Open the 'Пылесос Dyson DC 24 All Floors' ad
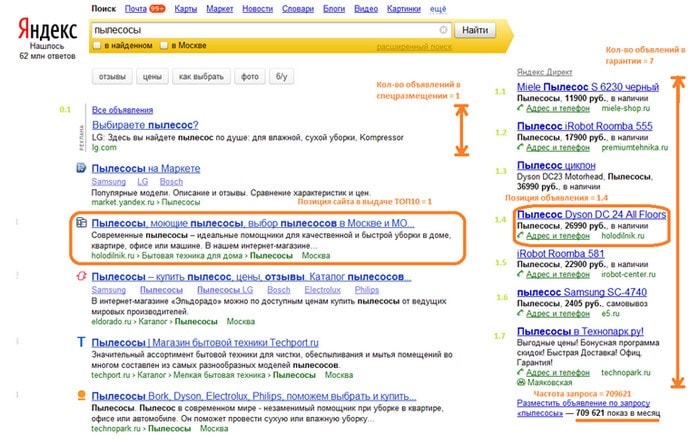Screen dimensions: 700x446 click(592, 214)
